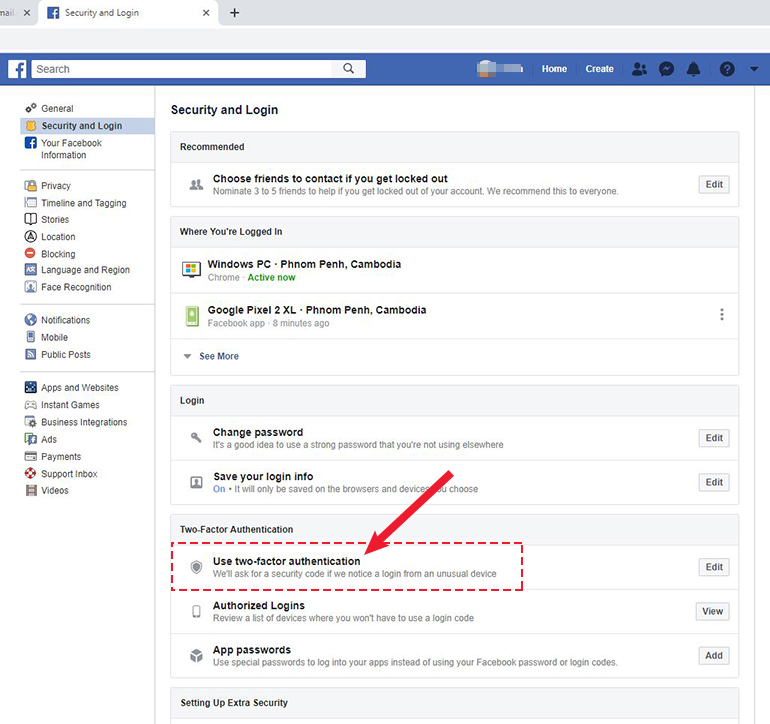Click the Location compass icon in sidebar
The height and width of the screenshot is (724, 770).
tap(30, 236)
